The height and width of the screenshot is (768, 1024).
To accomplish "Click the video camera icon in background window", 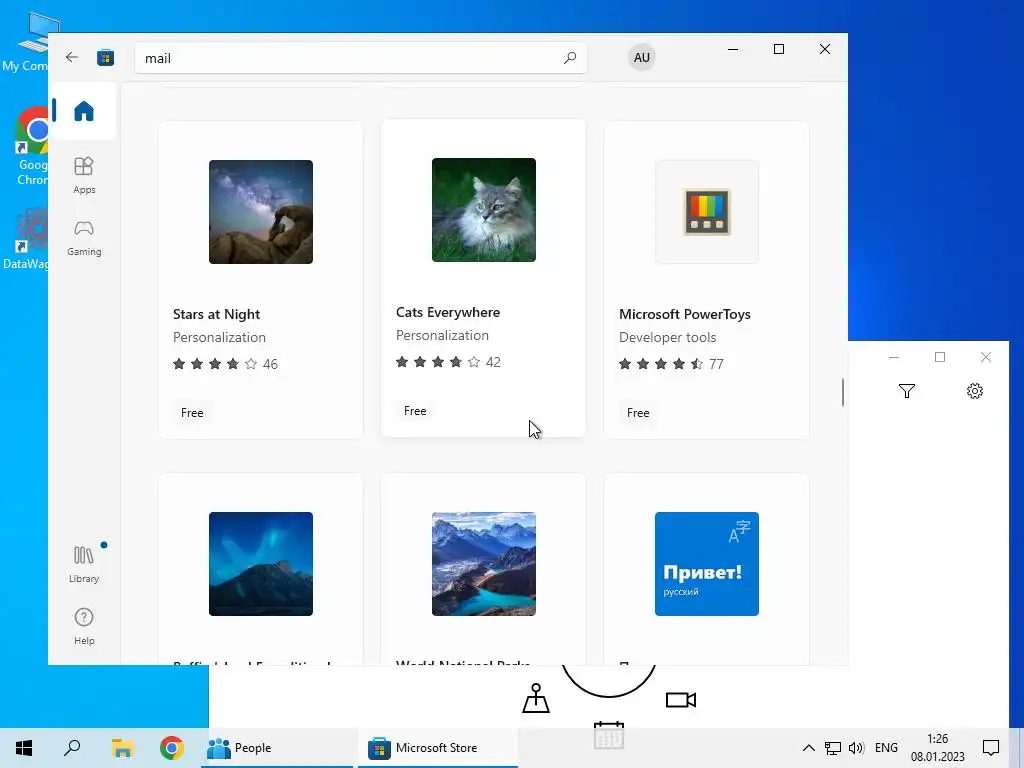I will click(x=680, y=700).
